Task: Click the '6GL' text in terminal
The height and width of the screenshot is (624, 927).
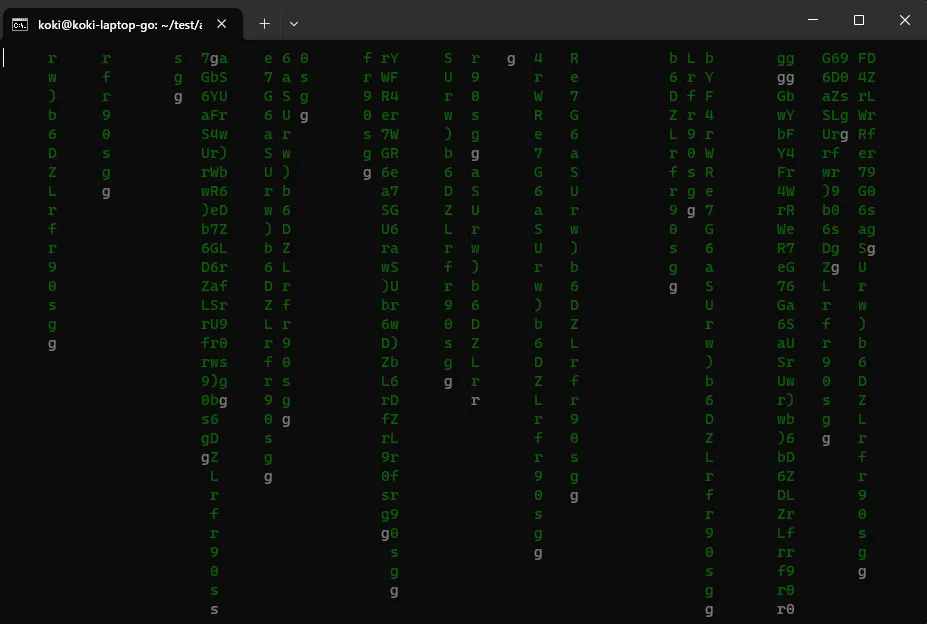Action: 214,249
